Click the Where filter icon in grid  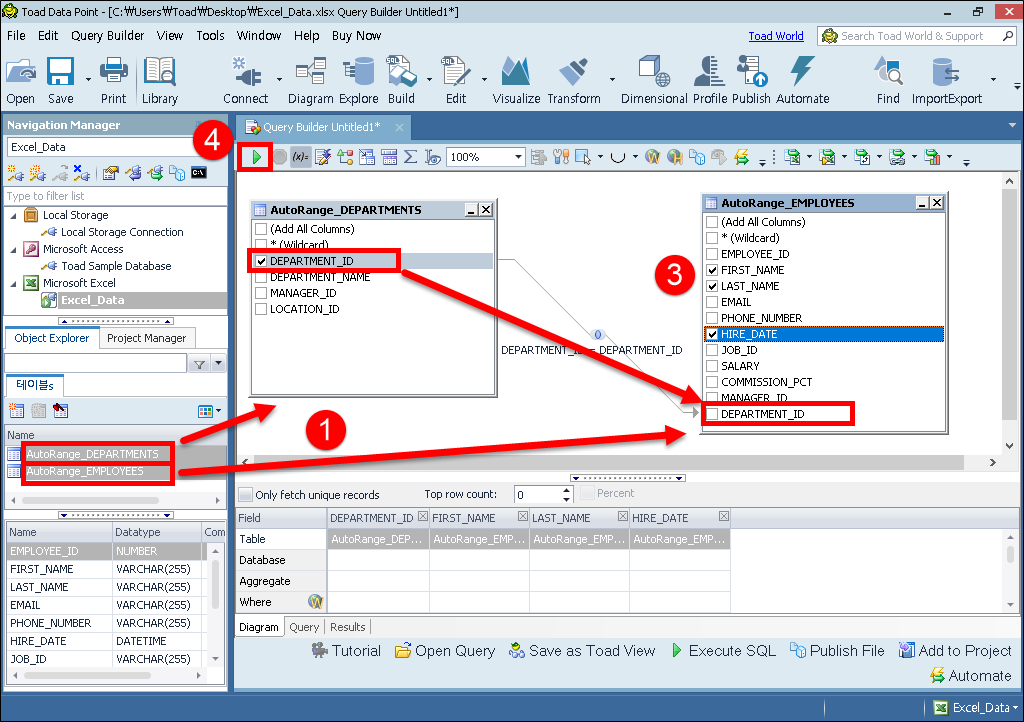point(315,601)
